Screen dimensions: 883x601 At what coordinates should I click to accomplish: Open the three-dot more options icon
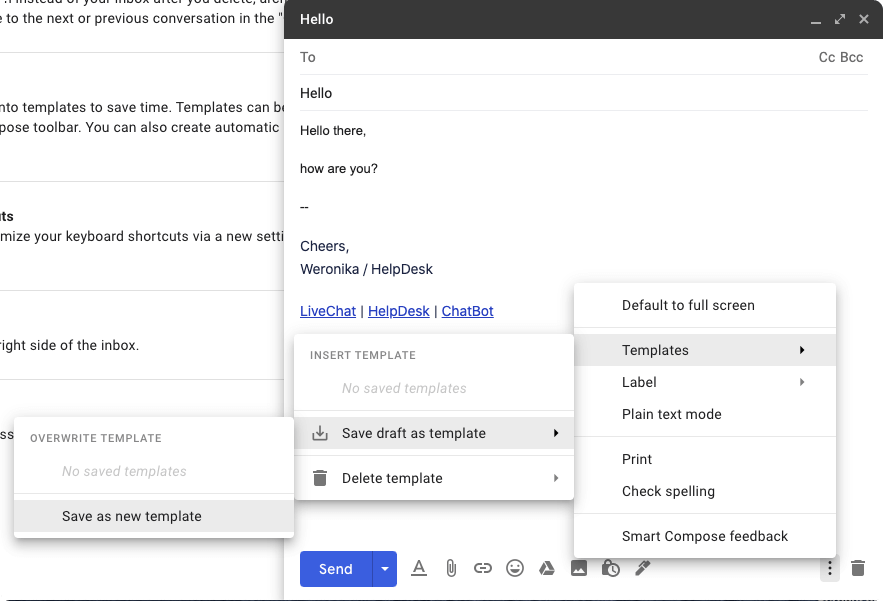(x=830, y=568)
